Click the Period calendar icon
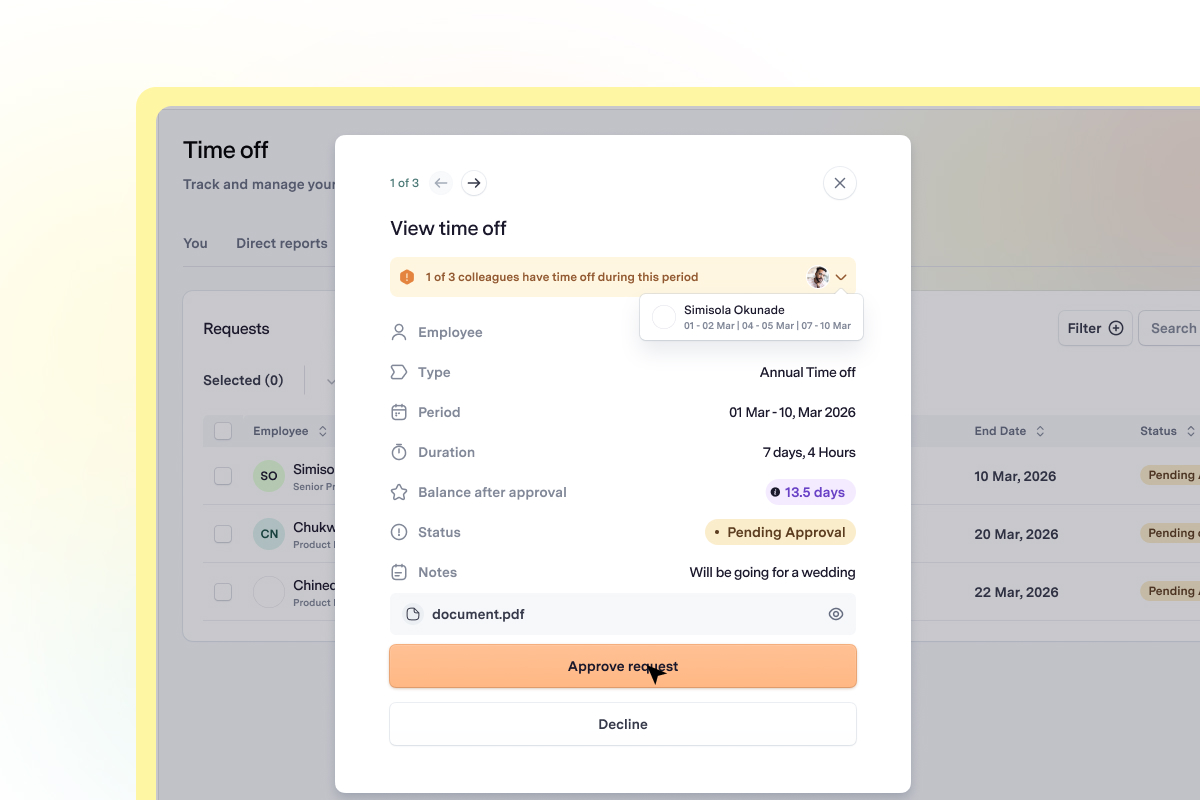This screenshot has width=1200, height=800. (x=399, y=412)
